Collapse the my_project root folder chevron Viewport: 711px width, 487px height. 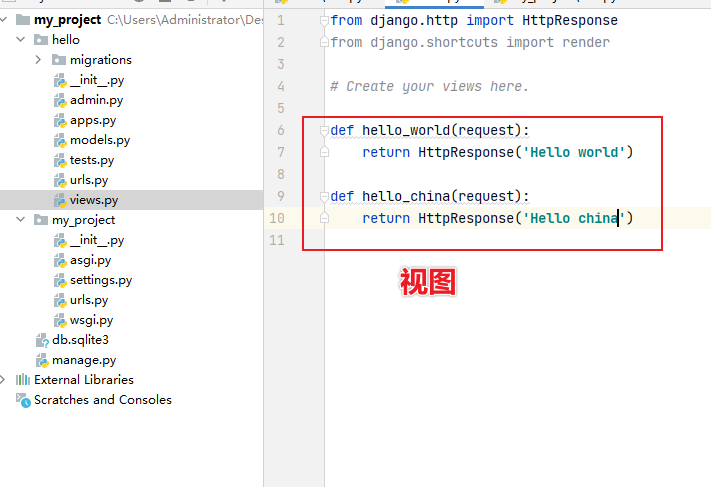tap(4, 19)
